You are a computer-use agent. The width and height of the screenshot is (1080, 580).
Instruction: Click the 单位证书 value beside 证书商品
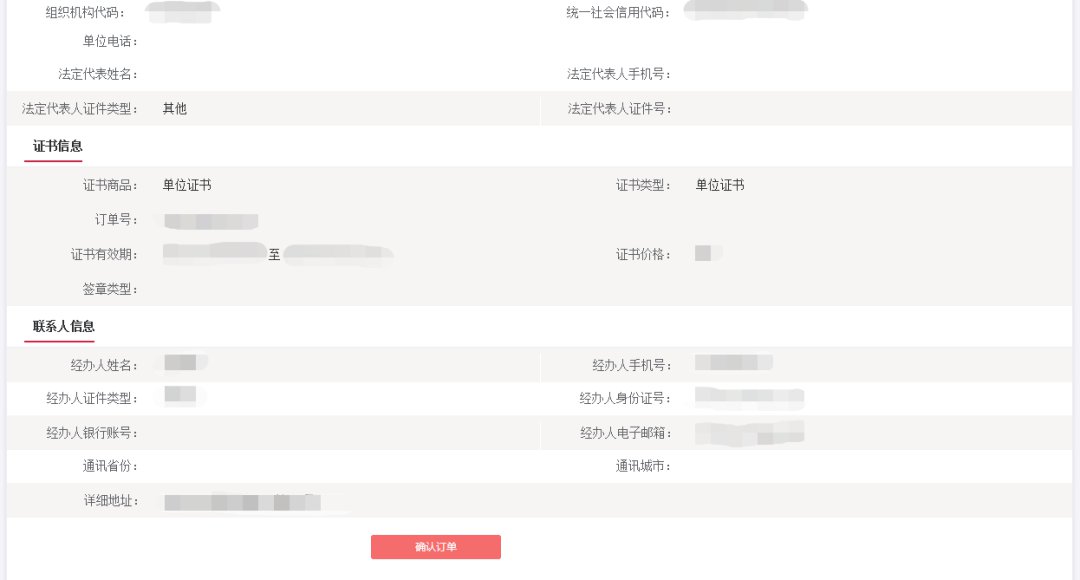pos(187,185)
